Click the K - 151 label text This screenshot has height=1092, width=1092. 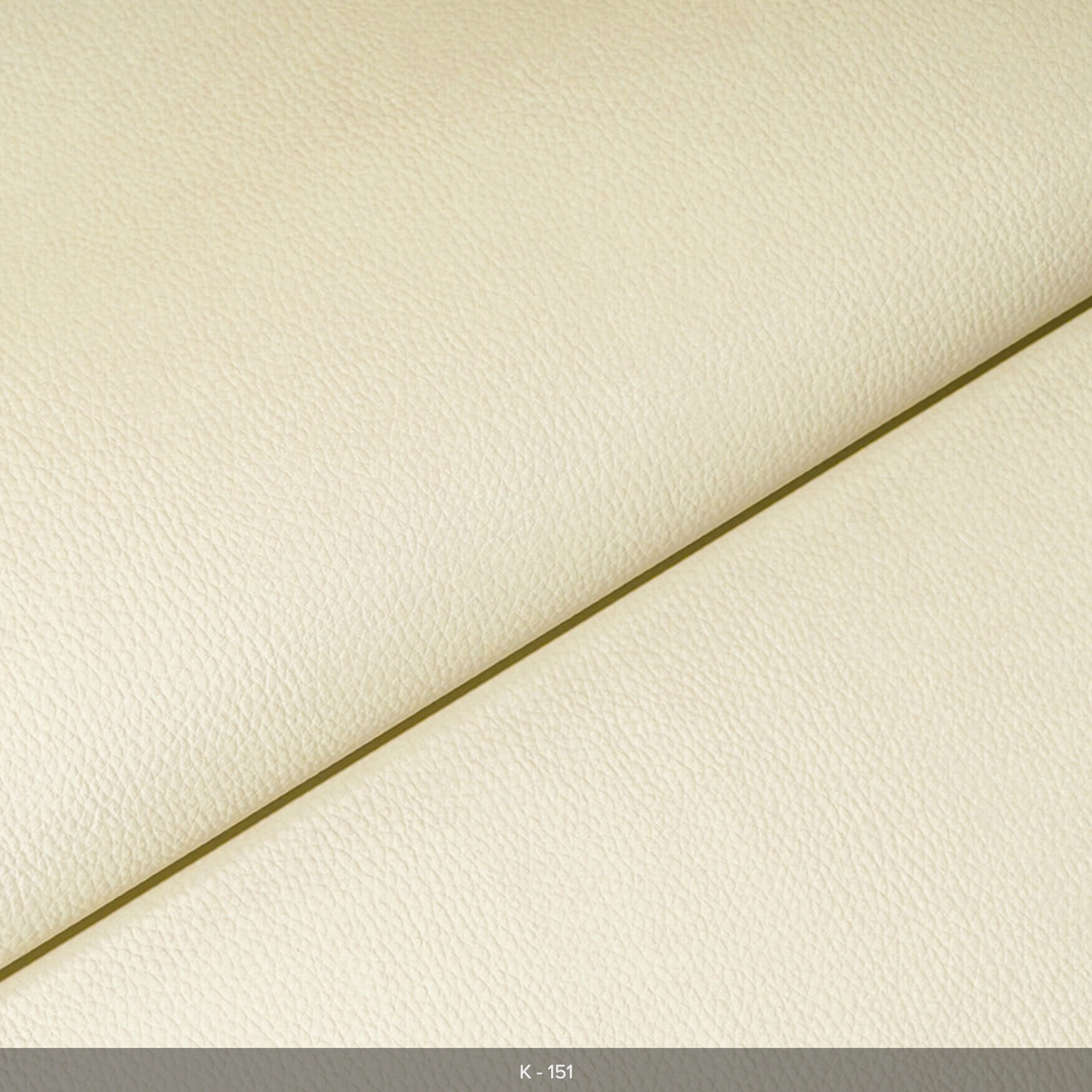[546, 1072]
